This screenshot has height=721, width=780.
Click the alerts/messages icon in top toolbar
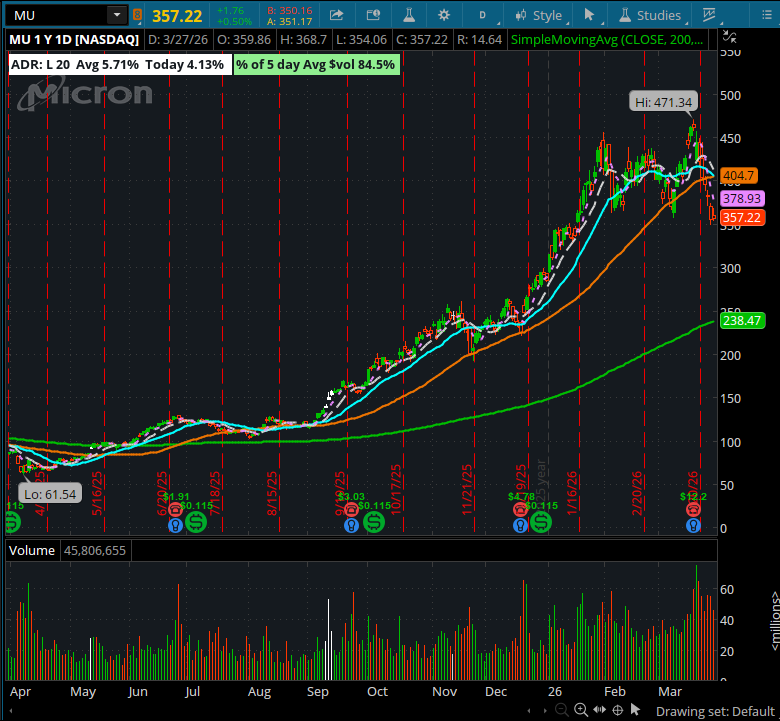click(x=373, y=15)
